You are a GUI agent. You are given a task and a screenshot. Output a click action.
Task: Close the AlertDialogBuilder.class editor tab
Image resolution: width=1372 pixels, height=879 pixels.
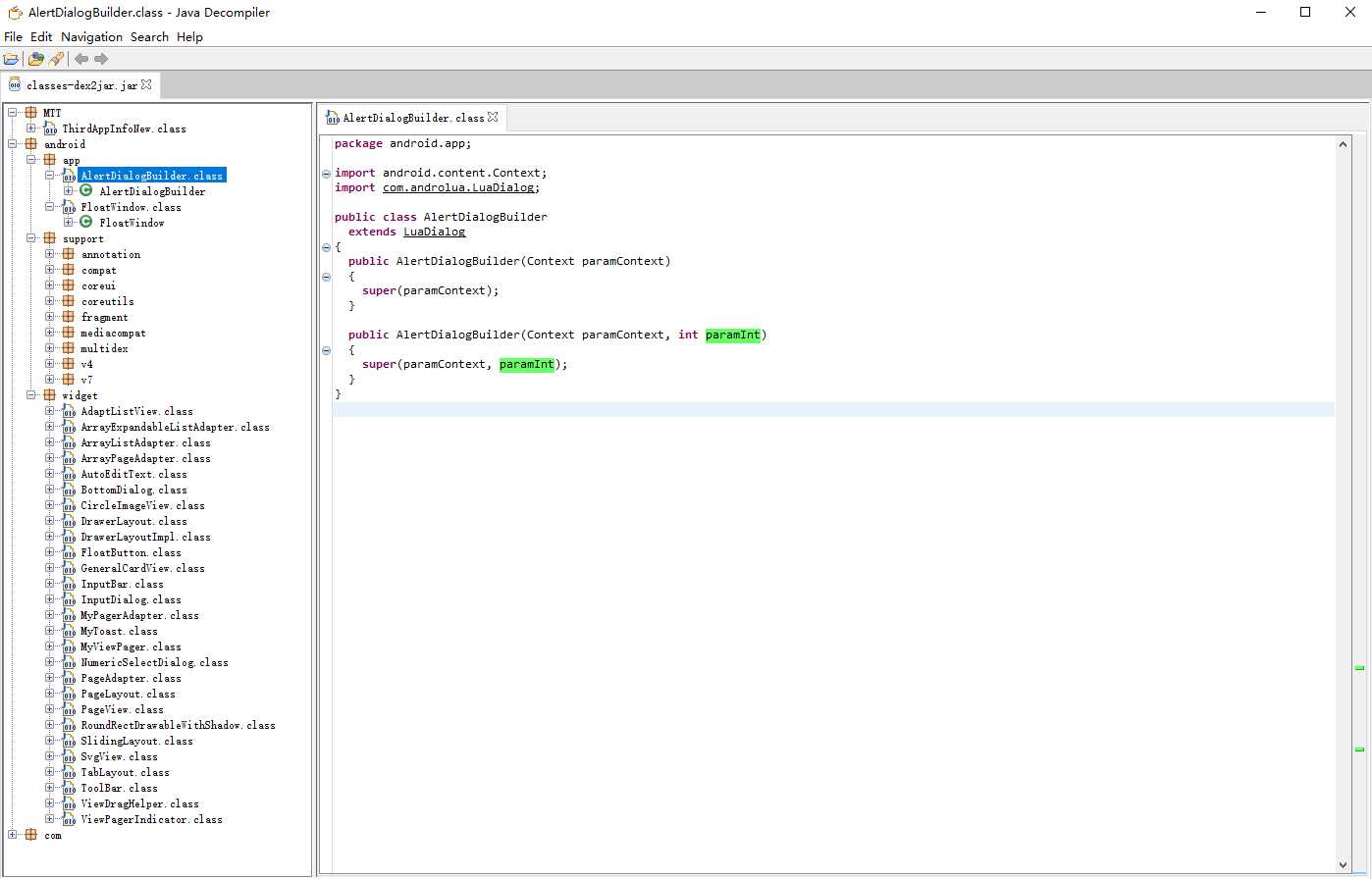click(493, 117)
